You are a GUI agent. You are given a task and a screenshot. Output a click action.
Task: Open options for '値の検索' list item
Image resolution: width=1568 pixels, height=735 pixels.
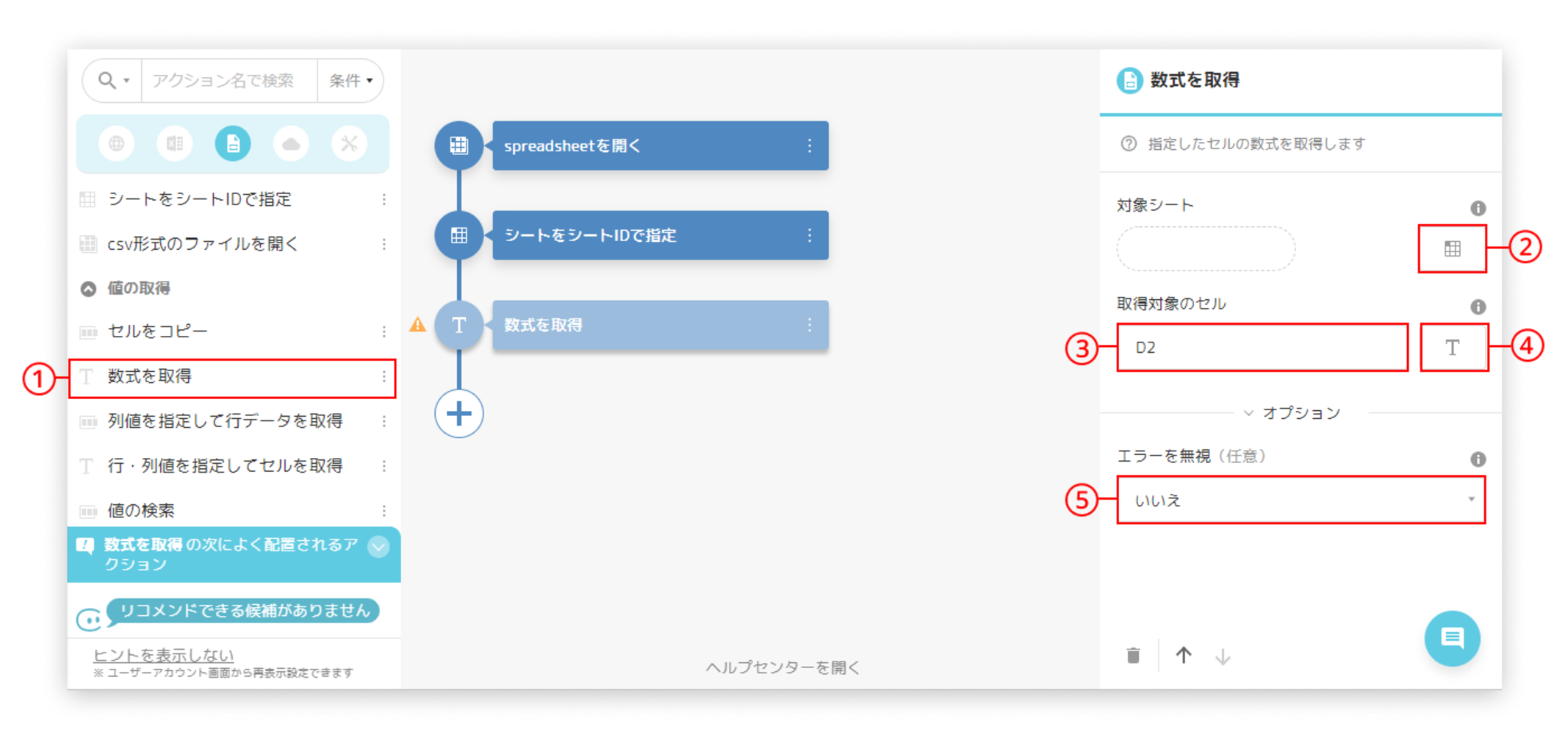point(384,511)
